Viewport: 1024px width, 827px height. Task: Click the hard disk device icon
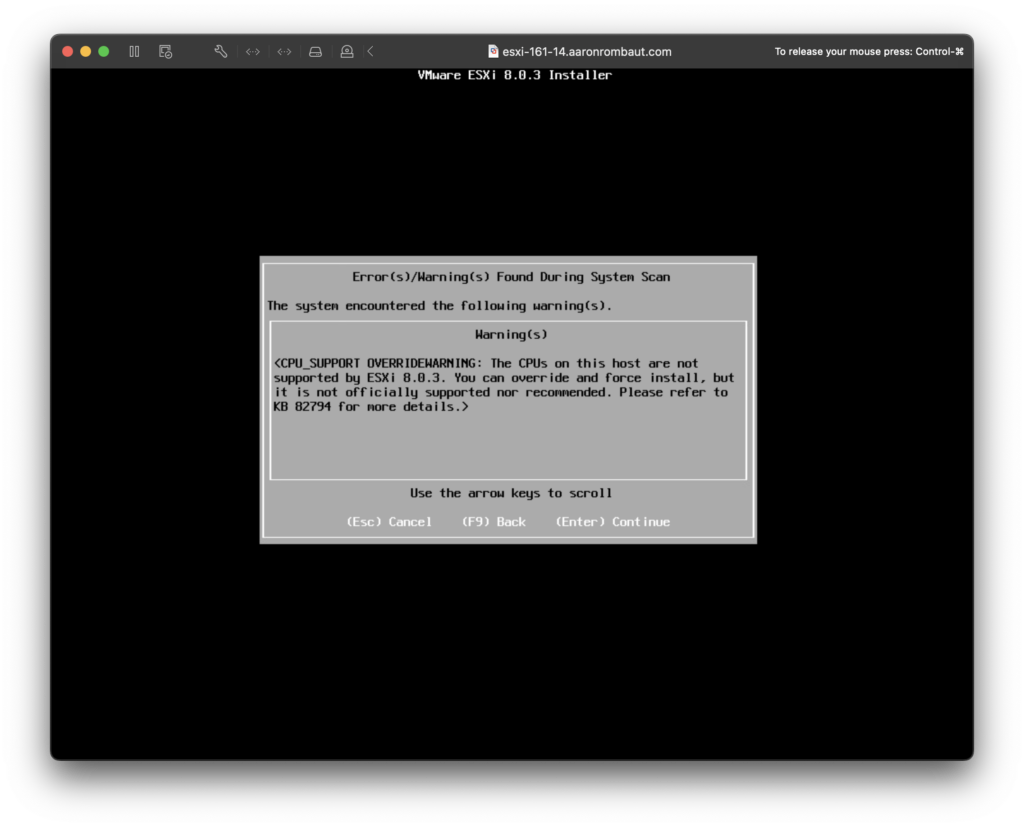coord(315,51)
